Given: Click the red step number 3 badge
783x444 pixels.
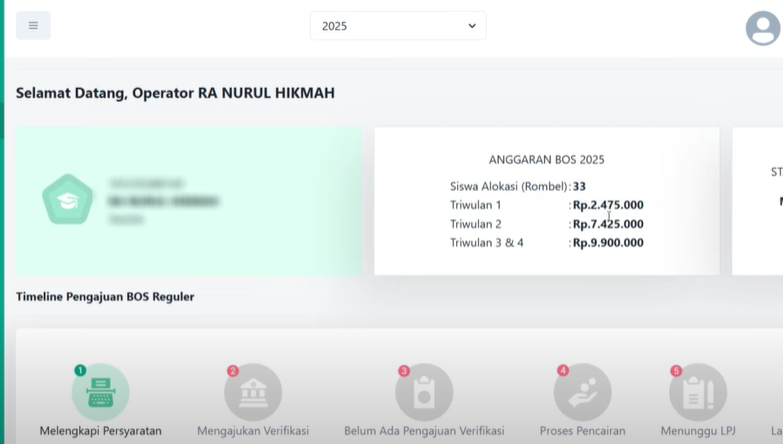Looking at the screenshot, I should pyautogui.click(x=404, y=371).
